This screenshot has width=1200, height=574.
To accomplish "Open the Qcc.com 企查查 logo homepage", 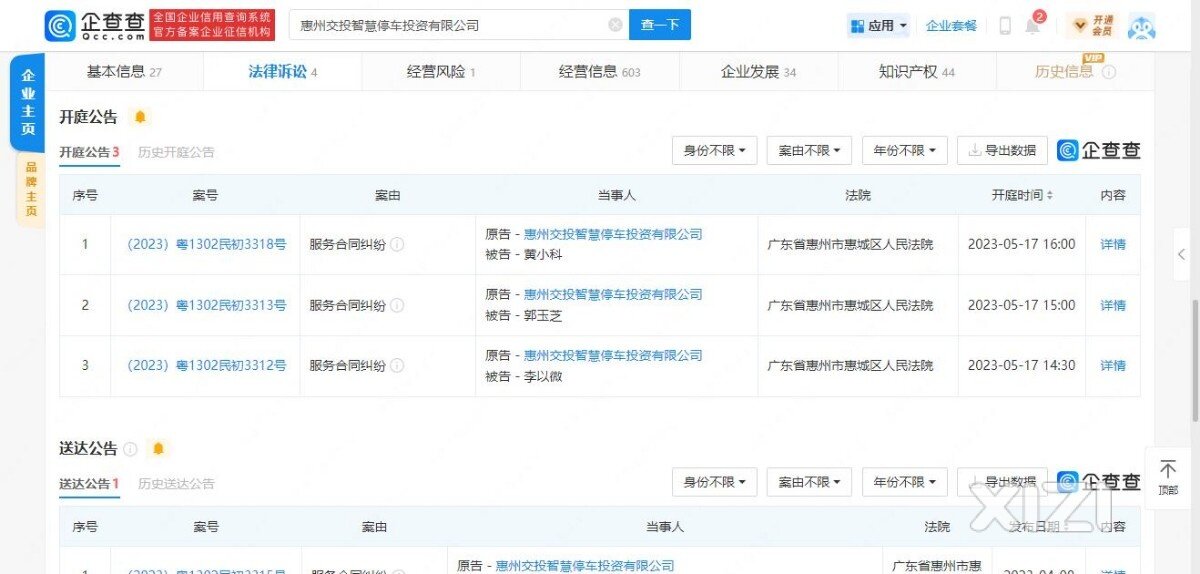I will click(x=96, y=25).
